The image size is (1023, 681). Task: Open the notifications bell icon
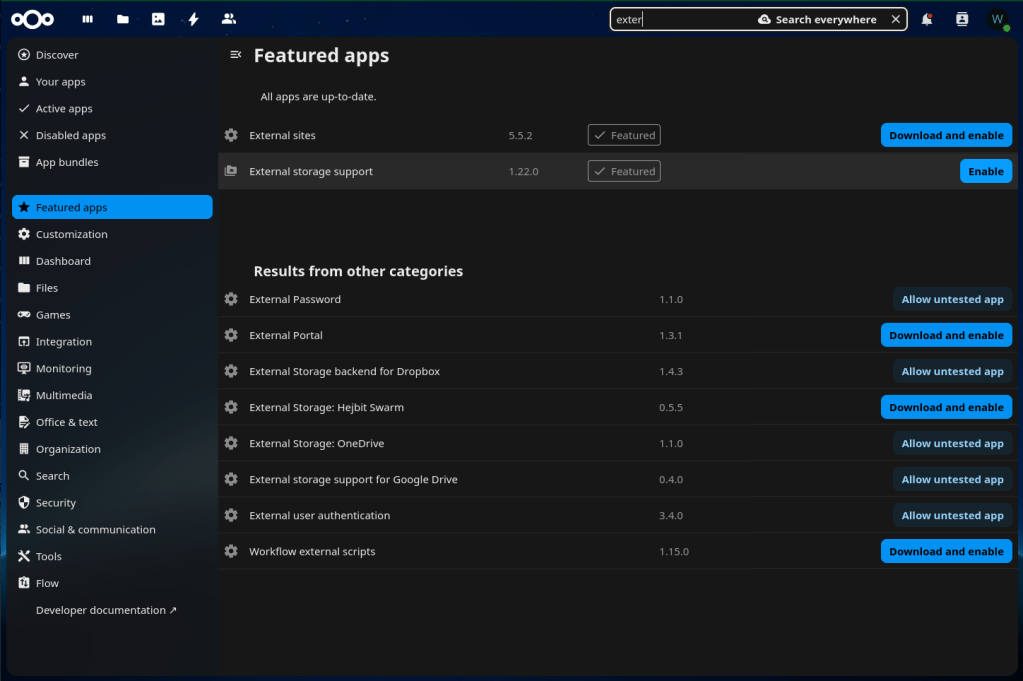tap(927, 19)
